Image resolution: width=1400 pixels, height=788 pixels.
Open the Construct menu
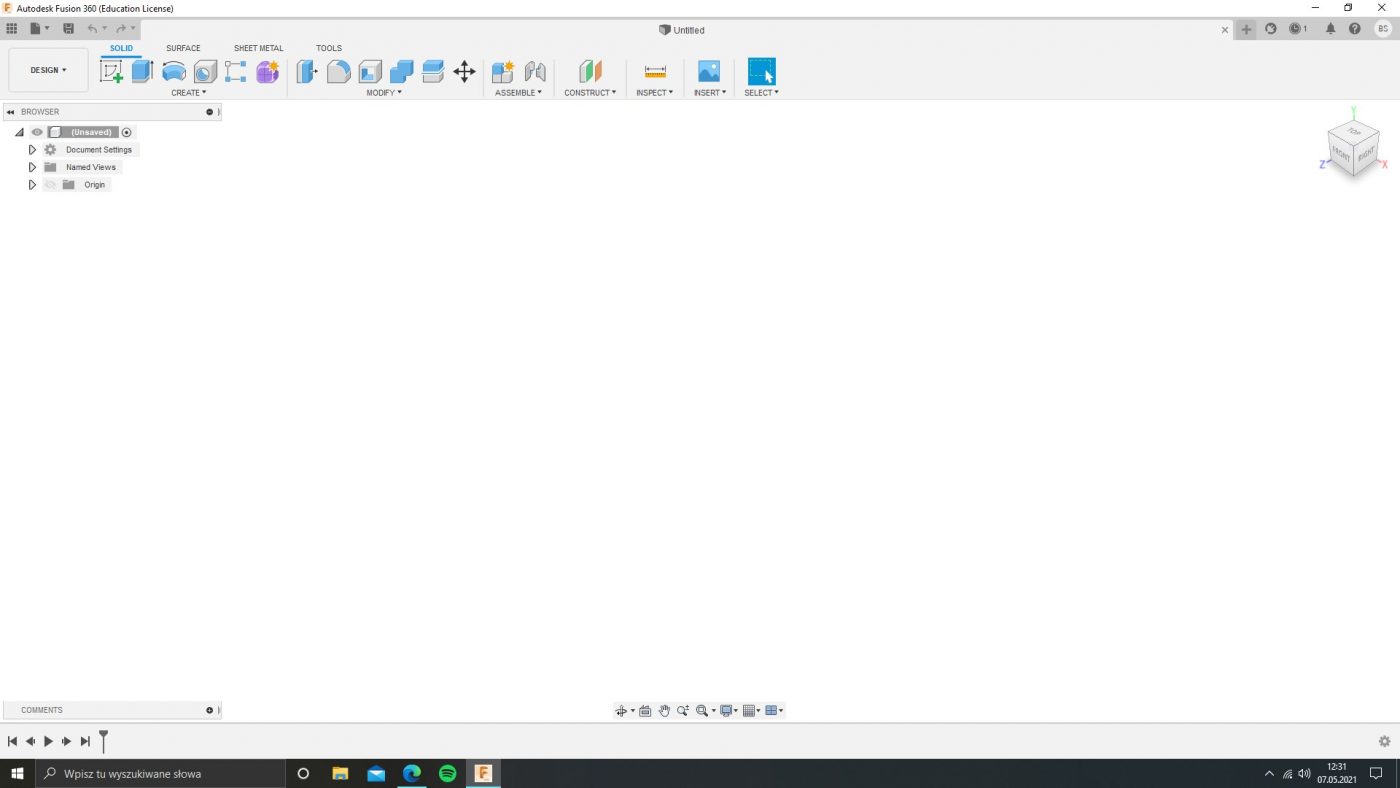pyautogui.click(x=590, y=92)
